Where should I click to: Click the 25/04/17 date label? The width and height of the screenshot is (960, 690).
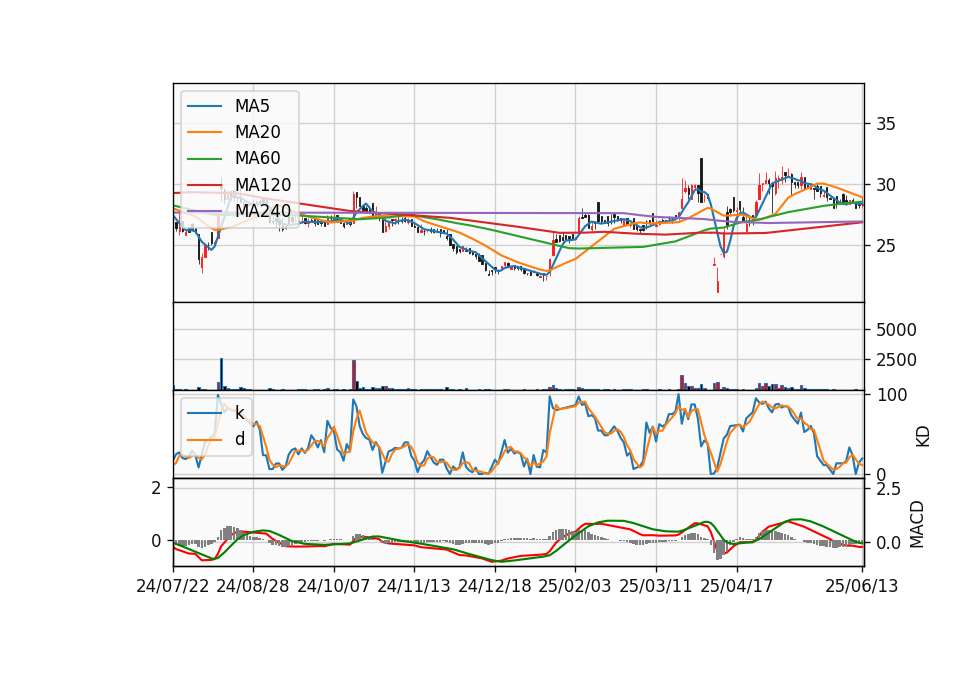click(737, 587)
